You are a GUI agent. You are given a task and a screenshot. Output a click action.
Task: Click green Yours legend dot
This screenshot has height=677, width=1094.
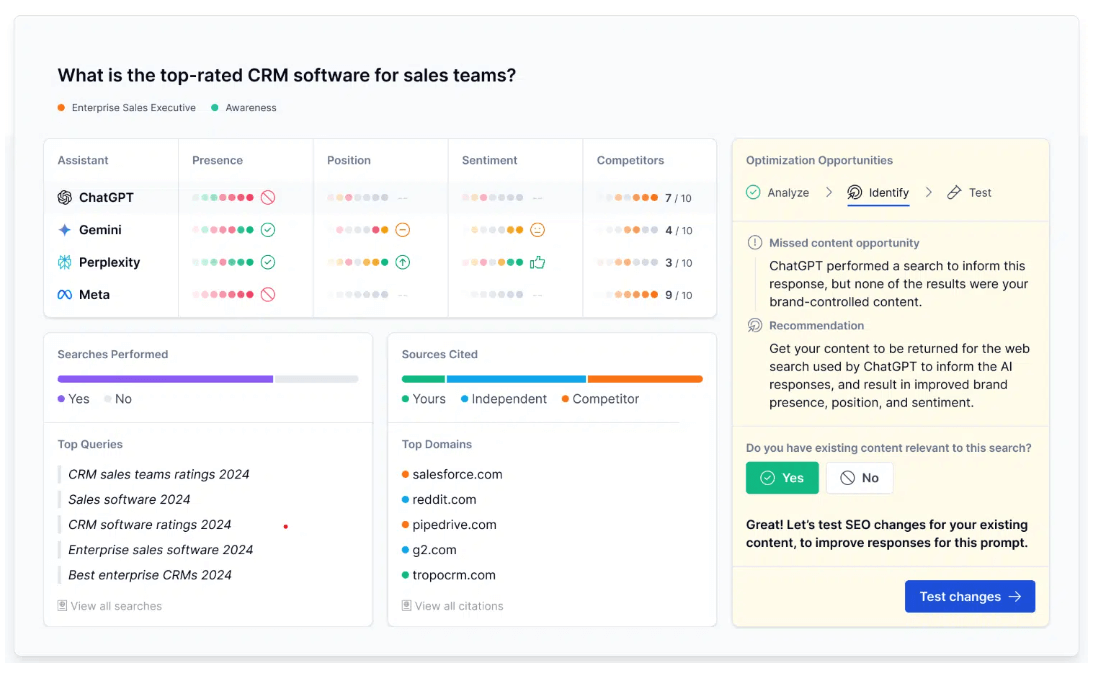(x=405, y=399)
